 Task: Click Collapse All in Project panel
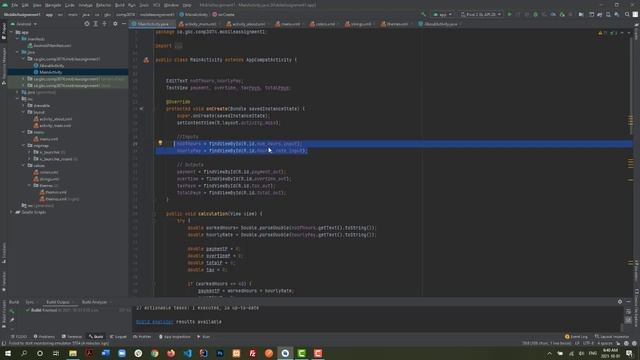104,24
